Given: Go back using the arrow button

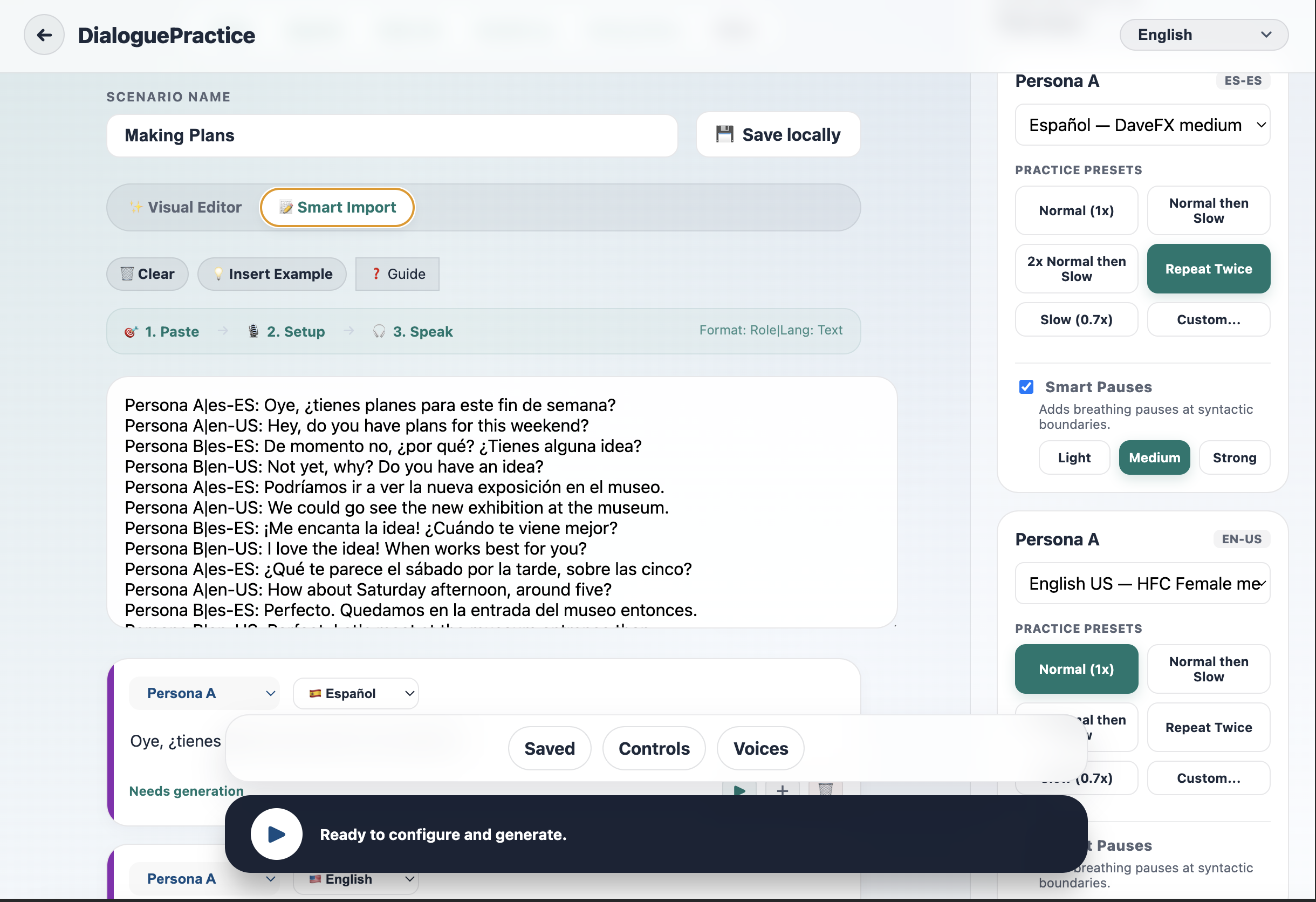Looking at the screenshot, I should [44, 35].
